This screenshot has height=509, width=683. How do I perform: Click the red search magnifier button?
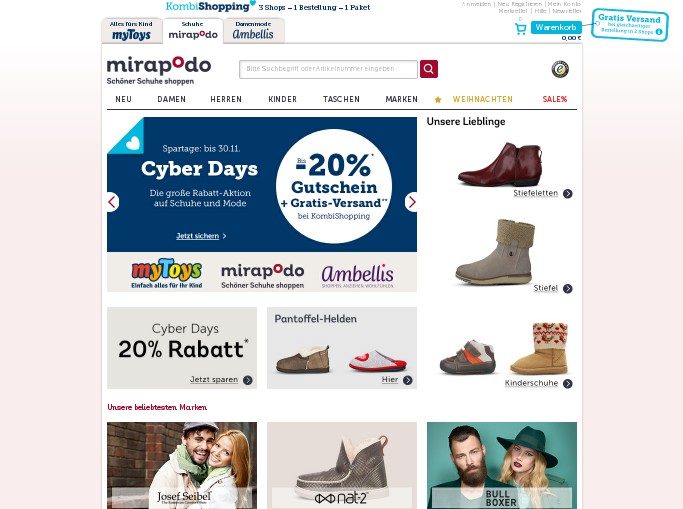click(x=429, y=69)
